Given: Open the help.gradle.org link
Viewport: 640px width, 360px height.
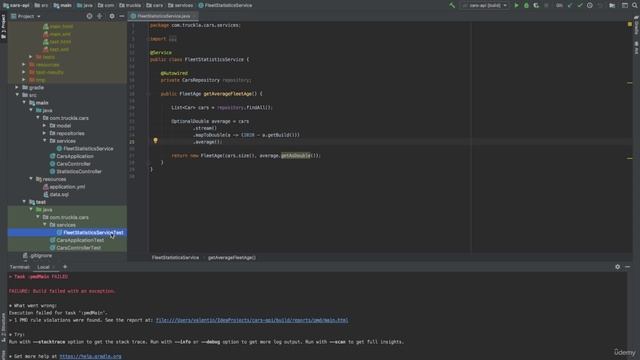Looking at the screenshot, I should [90, 356].
